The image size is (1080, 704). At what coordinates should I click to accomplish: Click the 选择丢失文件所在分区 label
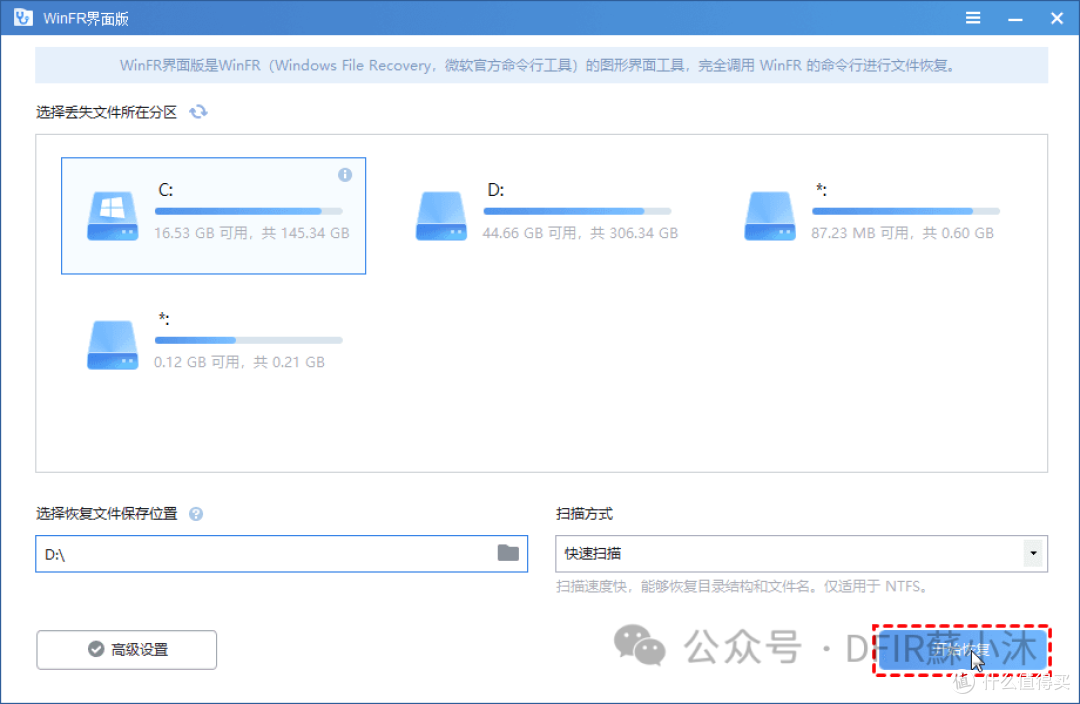click(107, 112)
